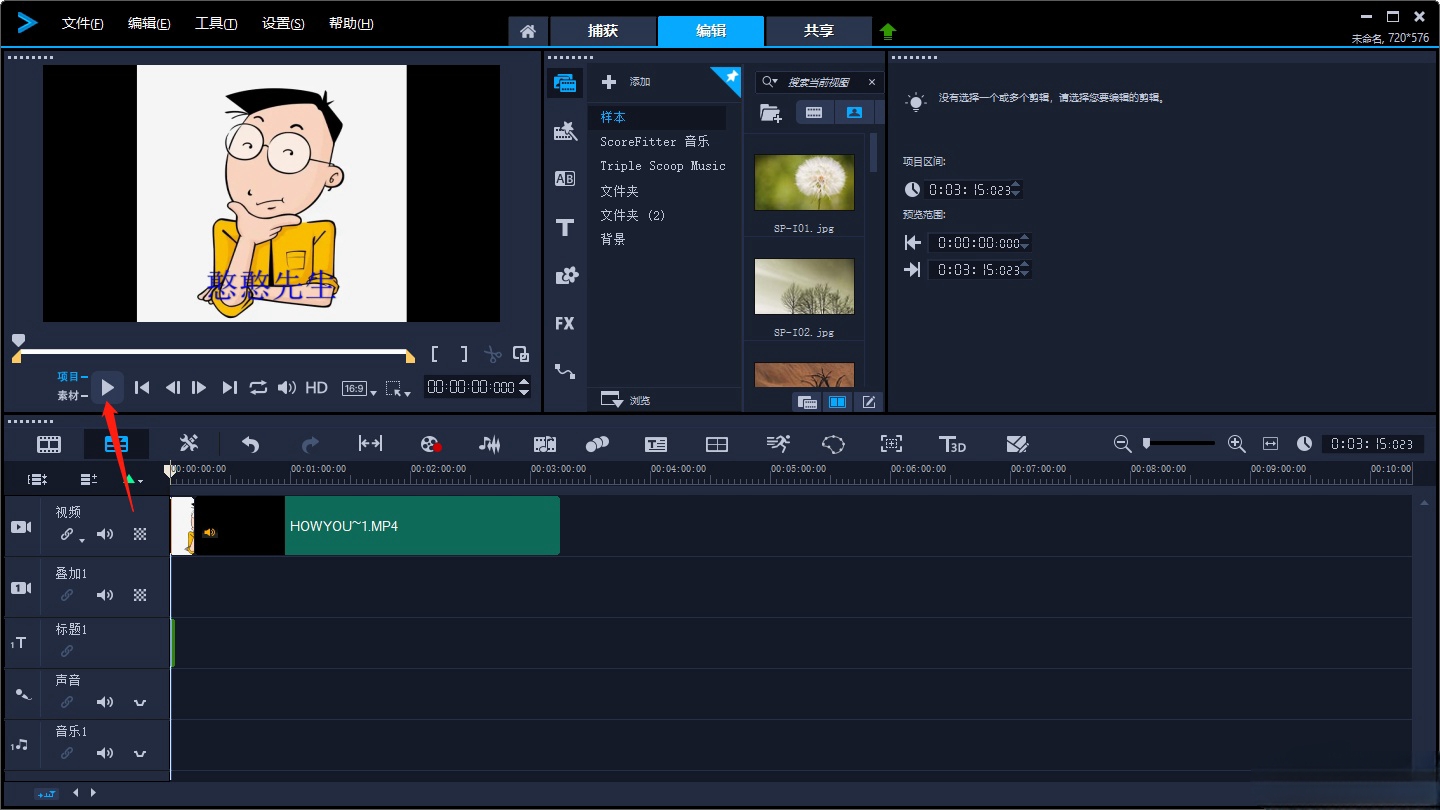The width and height of the screenshot is (1440, 810).
Task: Expand the 声音 track options chevron
Action: [140, 702]
